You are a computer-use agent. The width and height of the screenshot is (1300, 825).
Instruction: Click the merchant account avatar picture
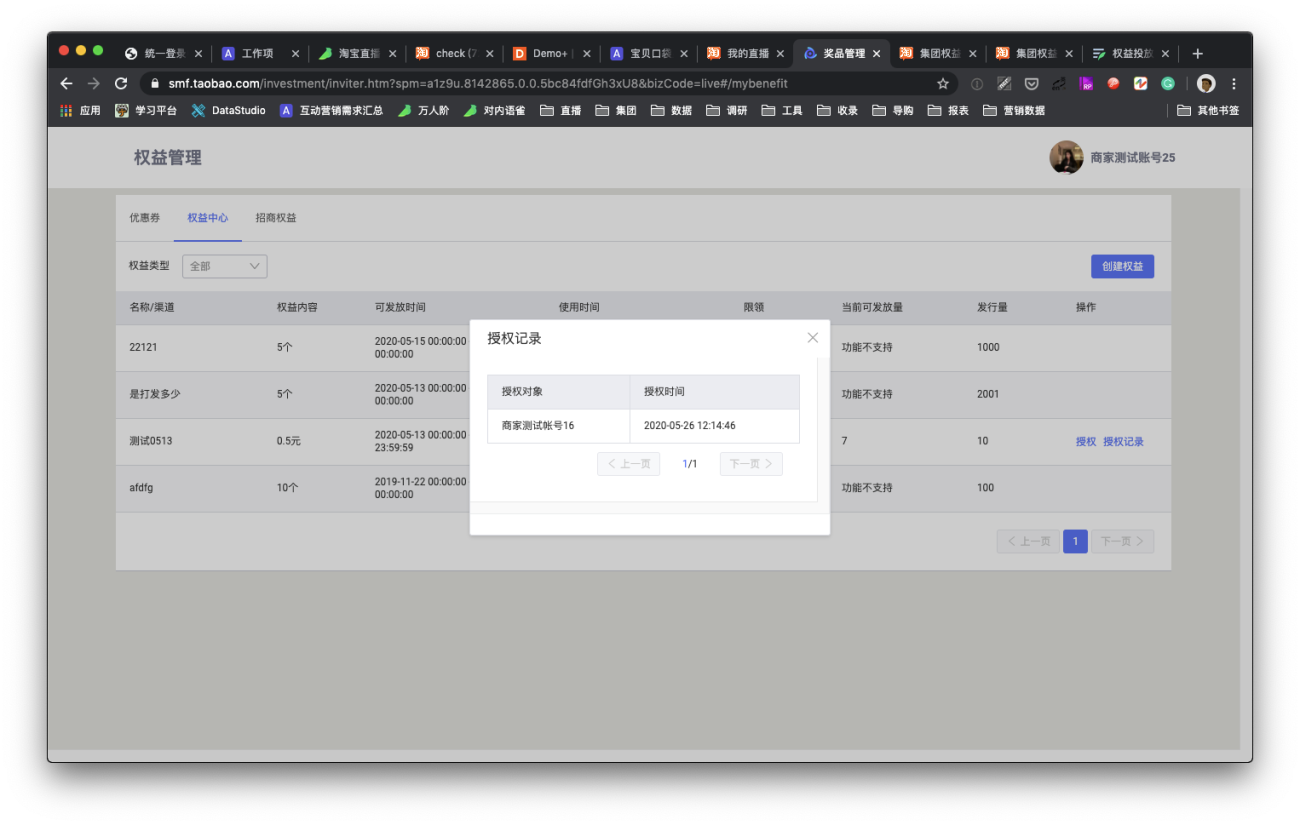click(x=1066, y=157)
